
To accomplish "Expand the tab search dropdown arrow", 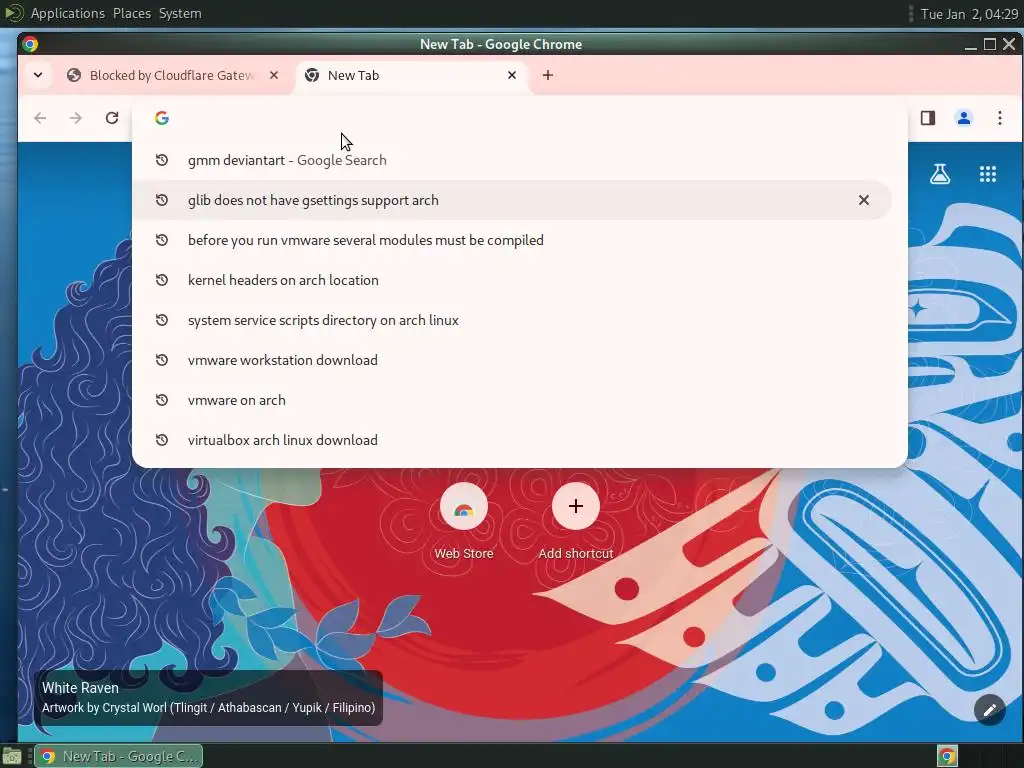I will click(38, 75).
